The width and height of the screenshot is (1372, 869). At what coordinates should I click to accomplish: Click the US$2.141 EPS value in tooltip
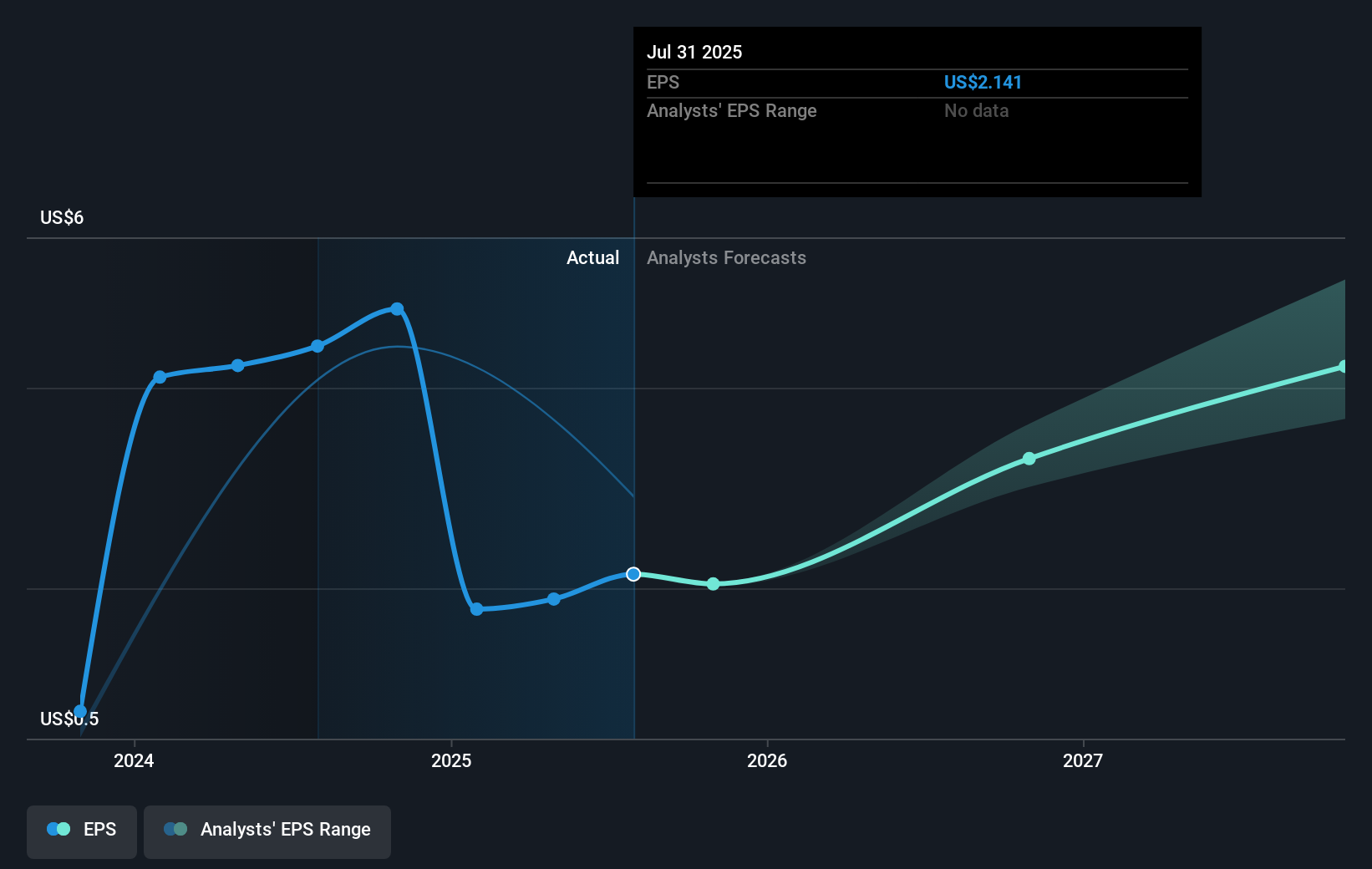click(x=983, y=83)
